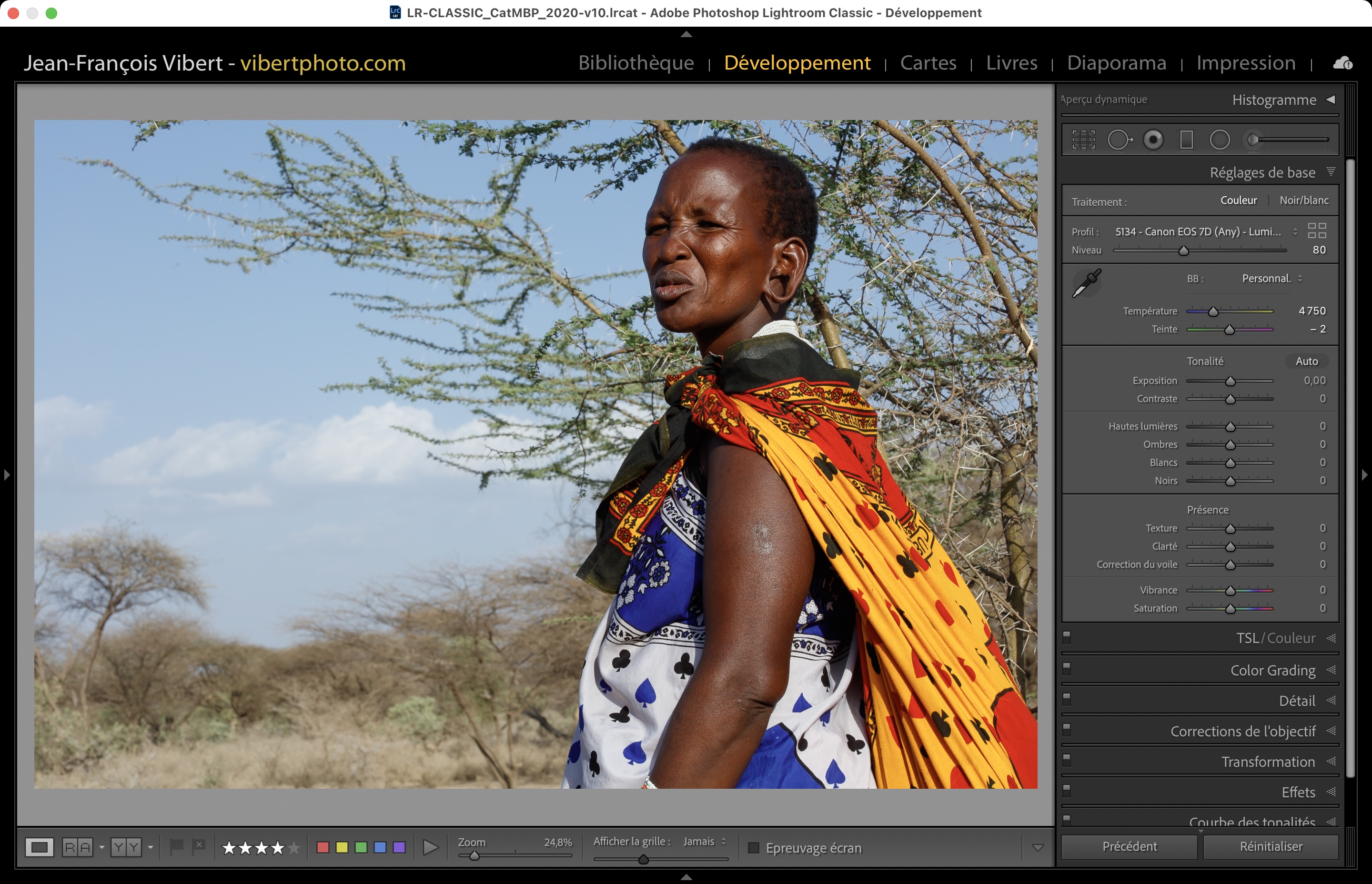The width and height of the screenshot is (1372, 884).
Task: Pick the Radial Filter tool
Action: coord(1220,140)
